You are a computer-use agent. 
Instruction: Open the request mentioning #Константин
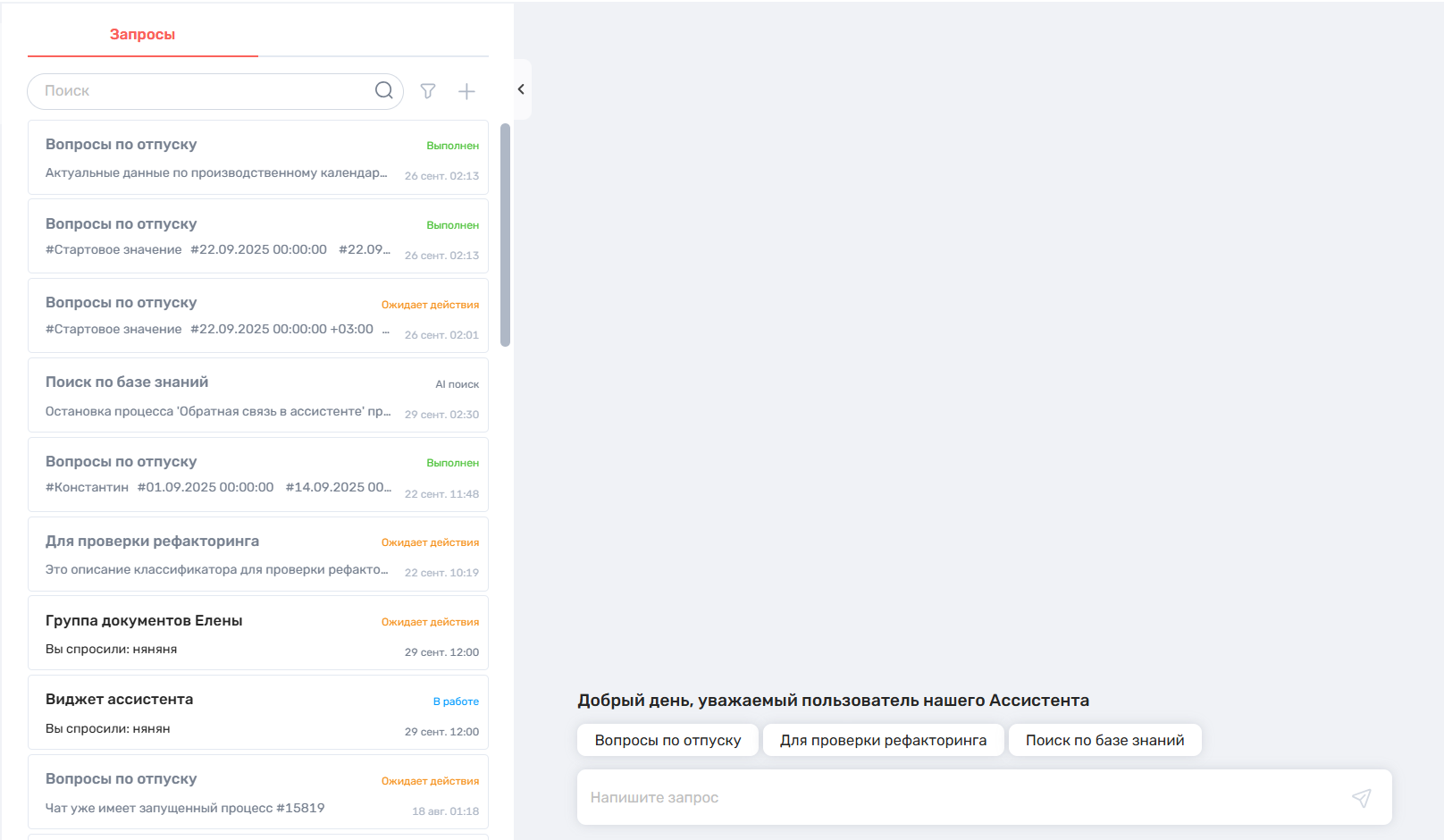(x=258, y=475)
